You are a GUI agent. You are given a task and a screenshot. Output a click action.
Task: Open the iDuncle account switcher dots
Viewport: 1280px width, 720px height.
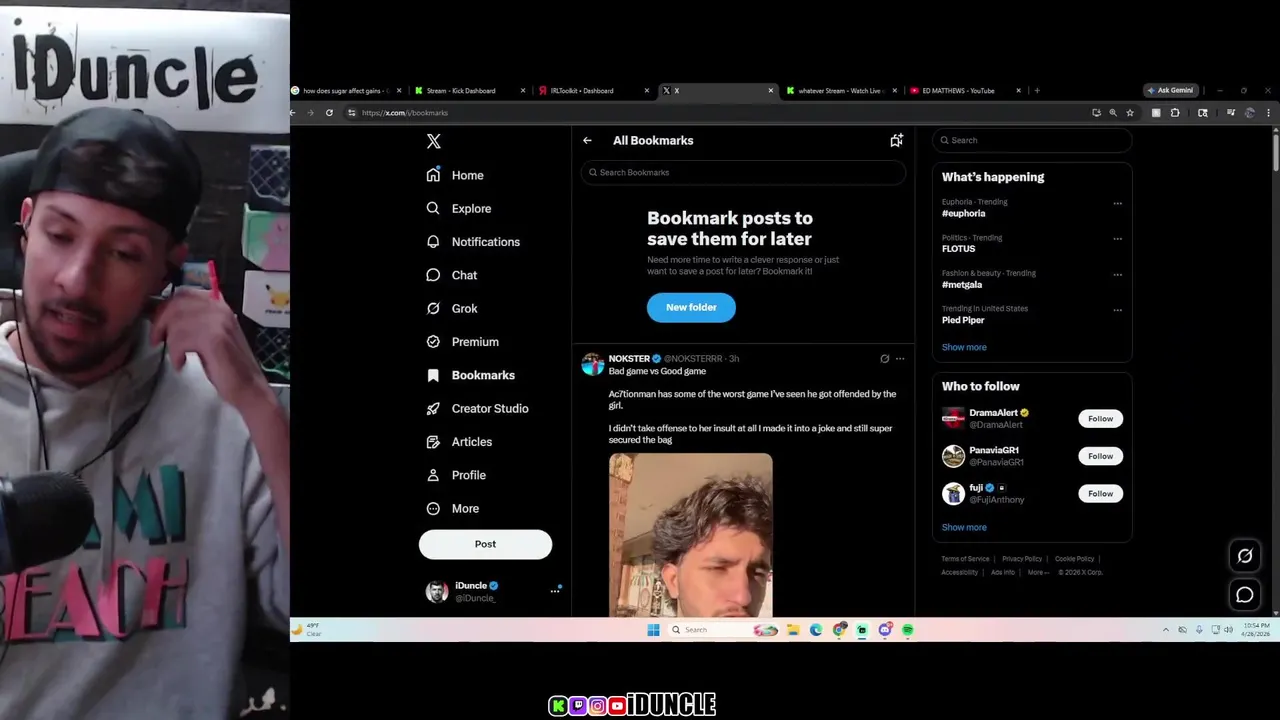pyautogui.click(x=555, y=591)
